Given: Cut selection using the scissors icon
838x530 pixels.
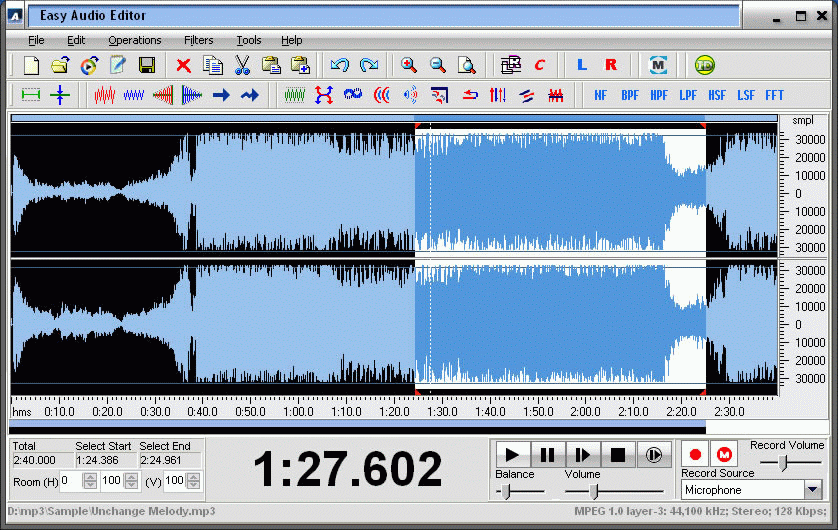Looking at the screenshot, I should click(242, 66).
